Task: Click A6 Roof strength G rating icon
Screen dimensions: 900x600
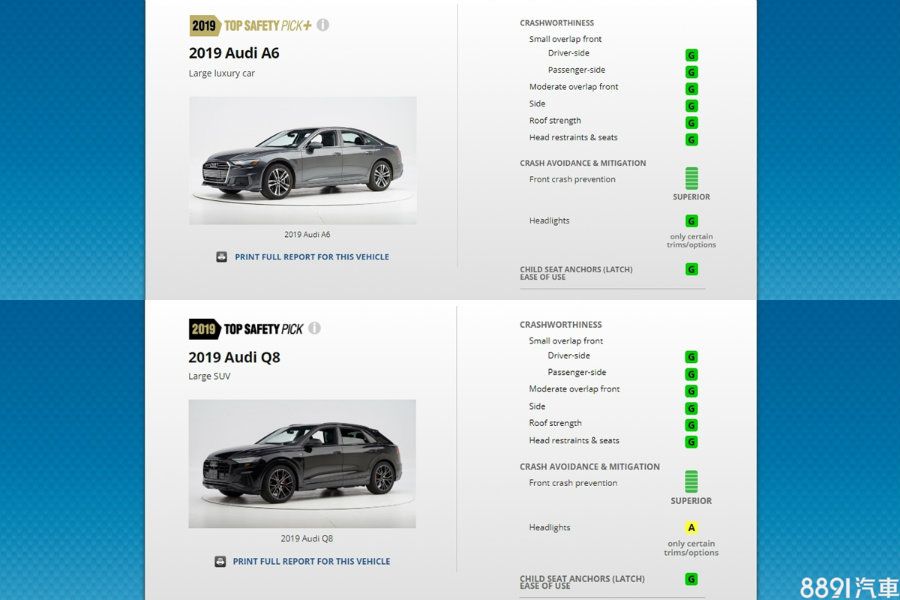Action: click(692, 123)
